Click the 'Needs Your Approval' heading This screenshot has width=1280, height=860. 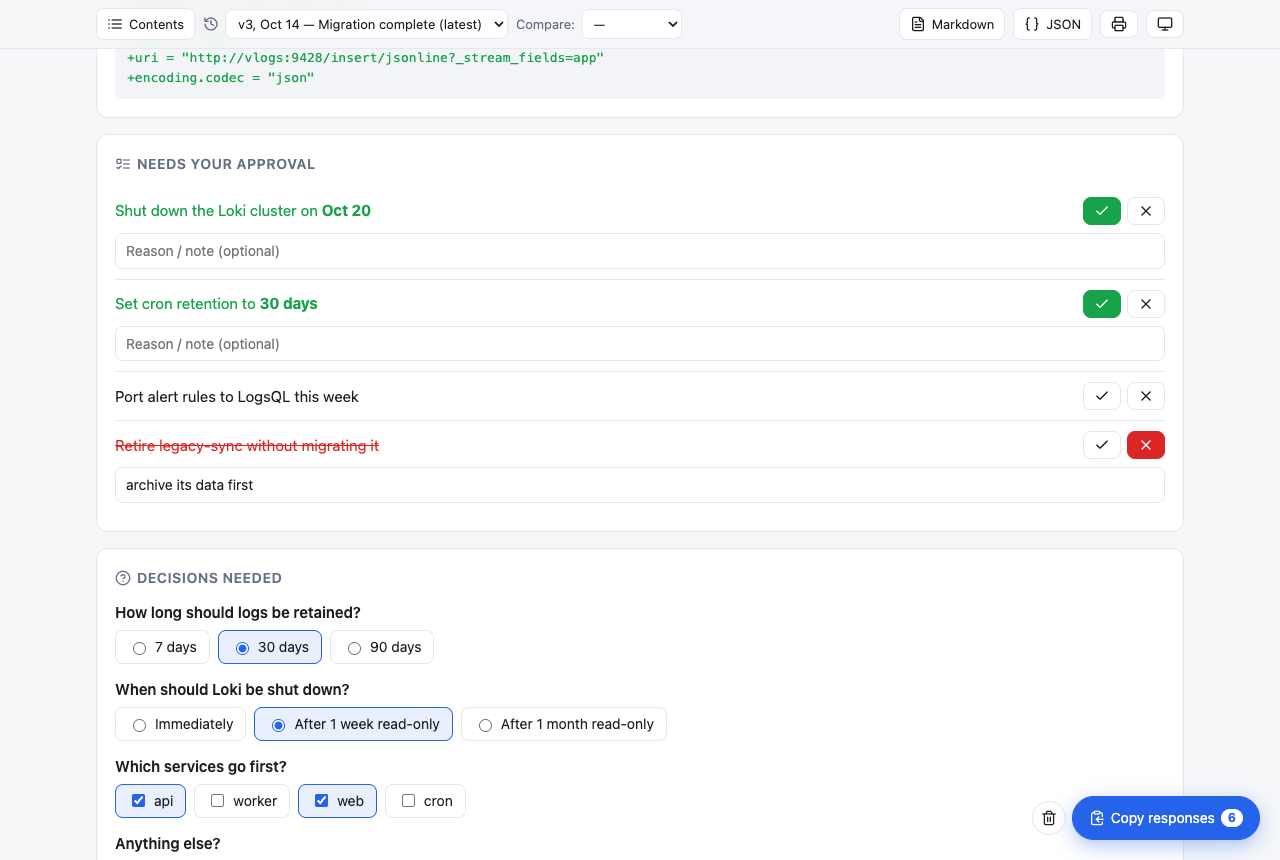226,164
